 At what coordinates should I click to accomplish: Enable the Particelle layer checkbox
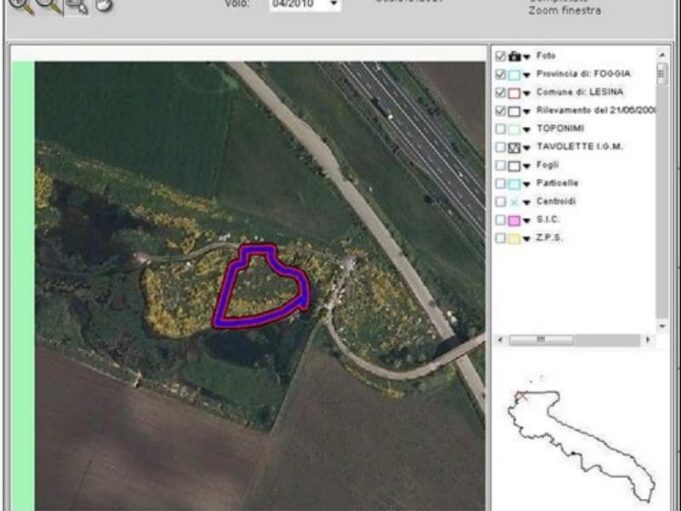500,183
